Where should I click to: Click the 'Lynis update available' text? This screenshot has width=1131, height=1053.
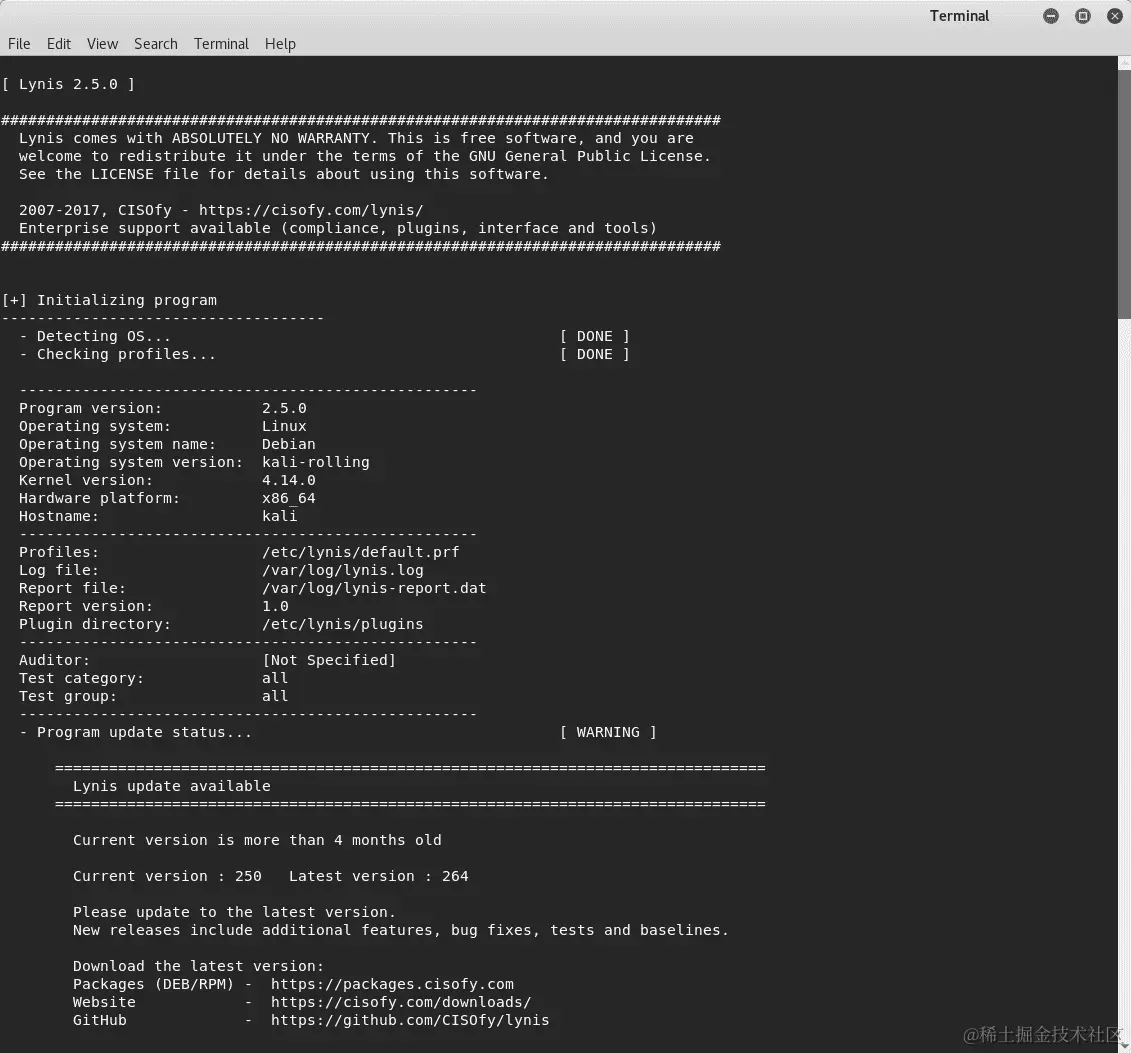[x=172, y=786]
